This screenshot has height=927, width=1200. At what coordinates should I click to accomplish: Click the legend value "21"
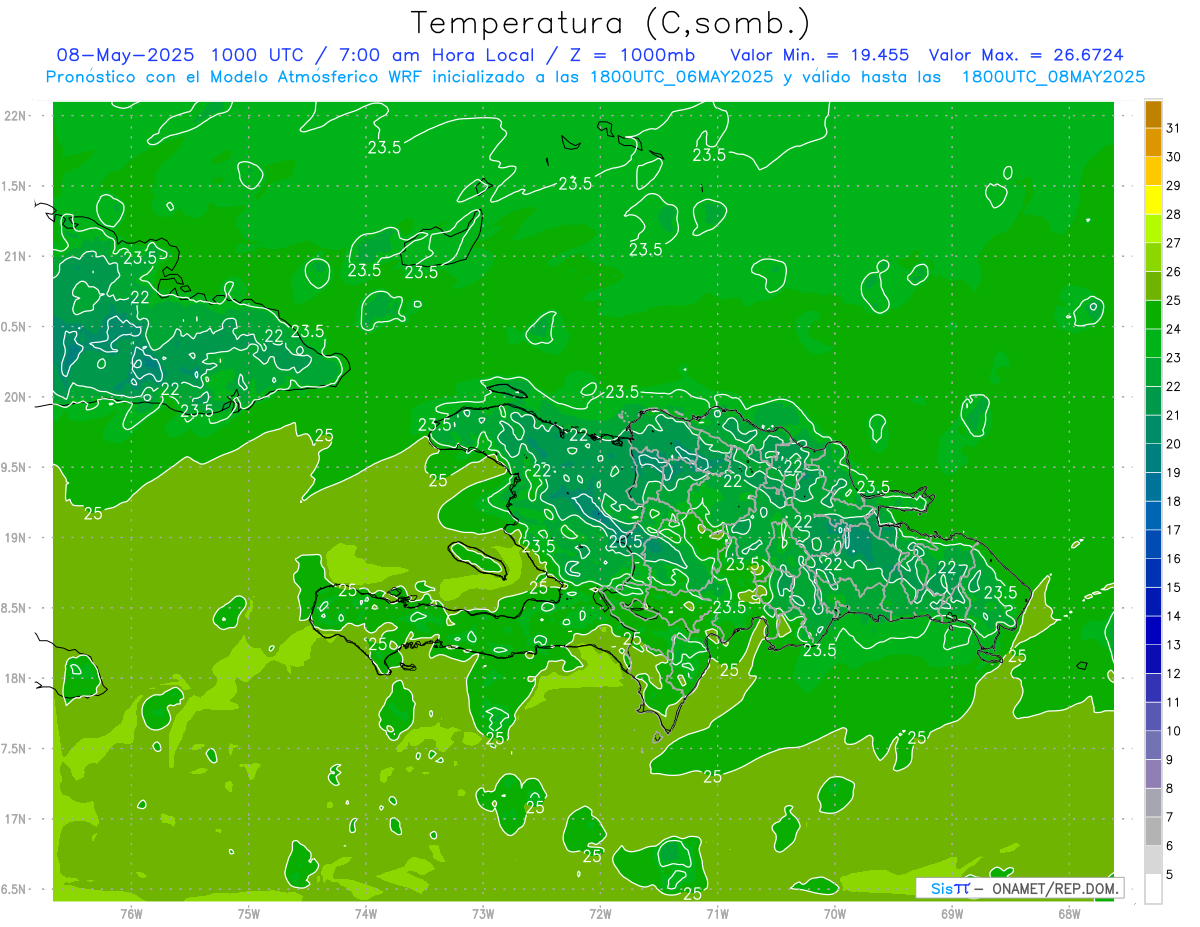click(x=1174, y=415)
